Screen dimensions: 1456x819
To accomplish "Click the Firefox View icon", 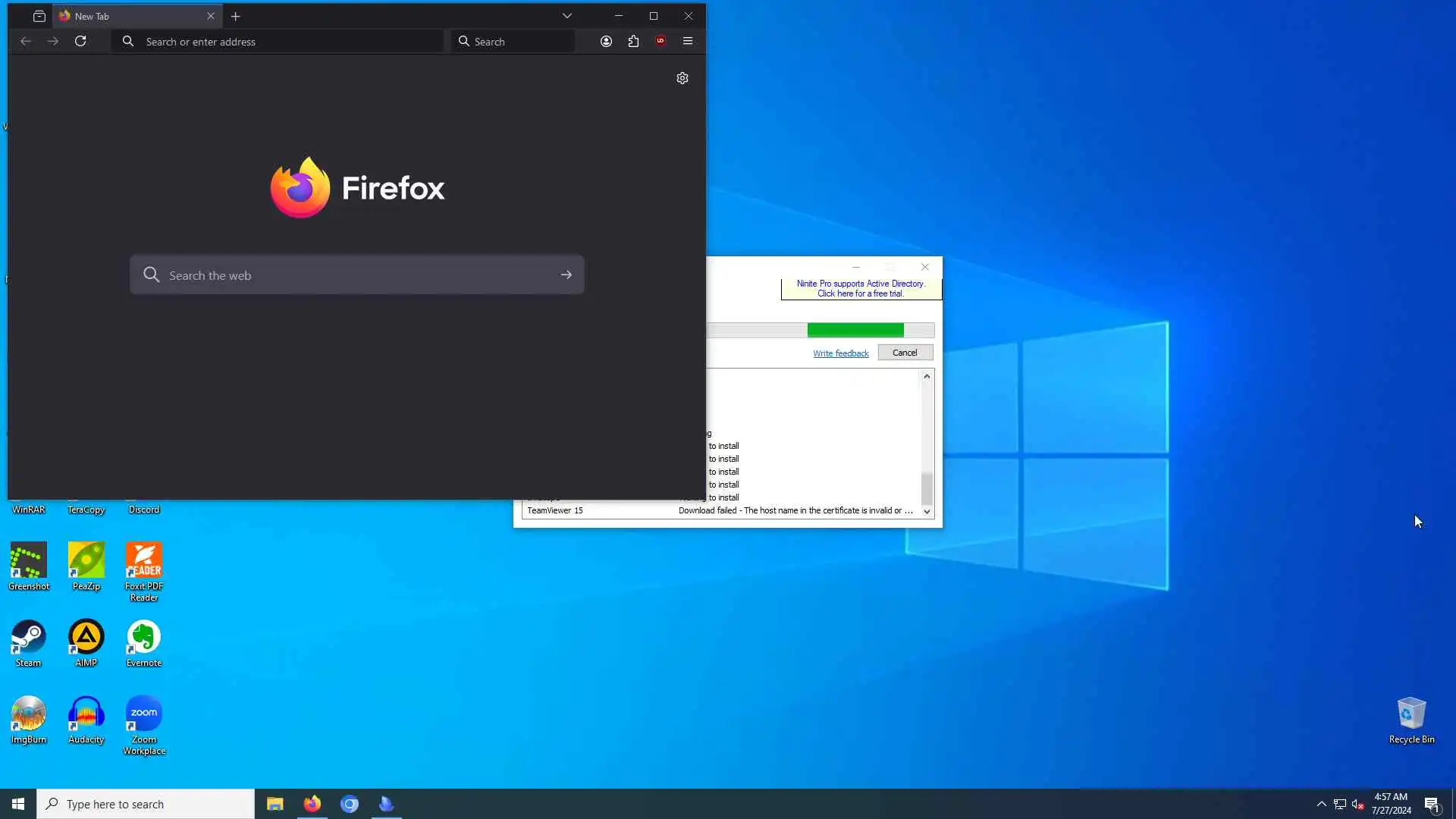I will [39, 16].
